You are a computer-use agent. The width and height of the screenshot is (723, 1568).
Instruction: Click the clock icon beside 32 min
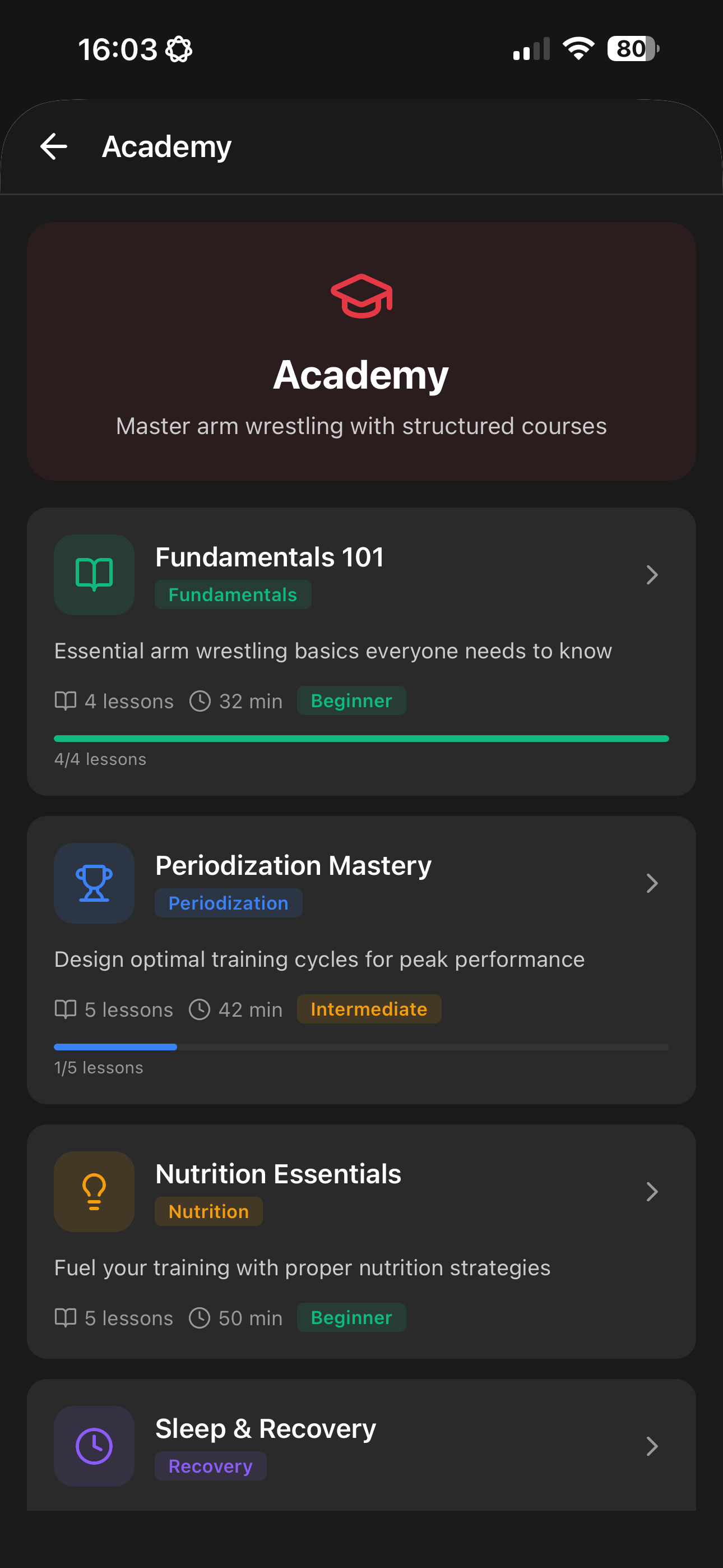coord(200,700)
